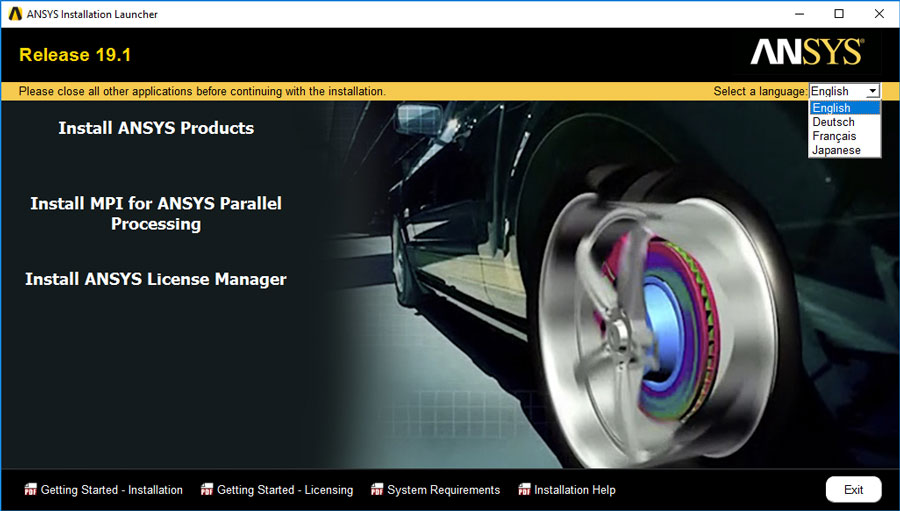
Task: Click the Exit button
Action: 854,489
